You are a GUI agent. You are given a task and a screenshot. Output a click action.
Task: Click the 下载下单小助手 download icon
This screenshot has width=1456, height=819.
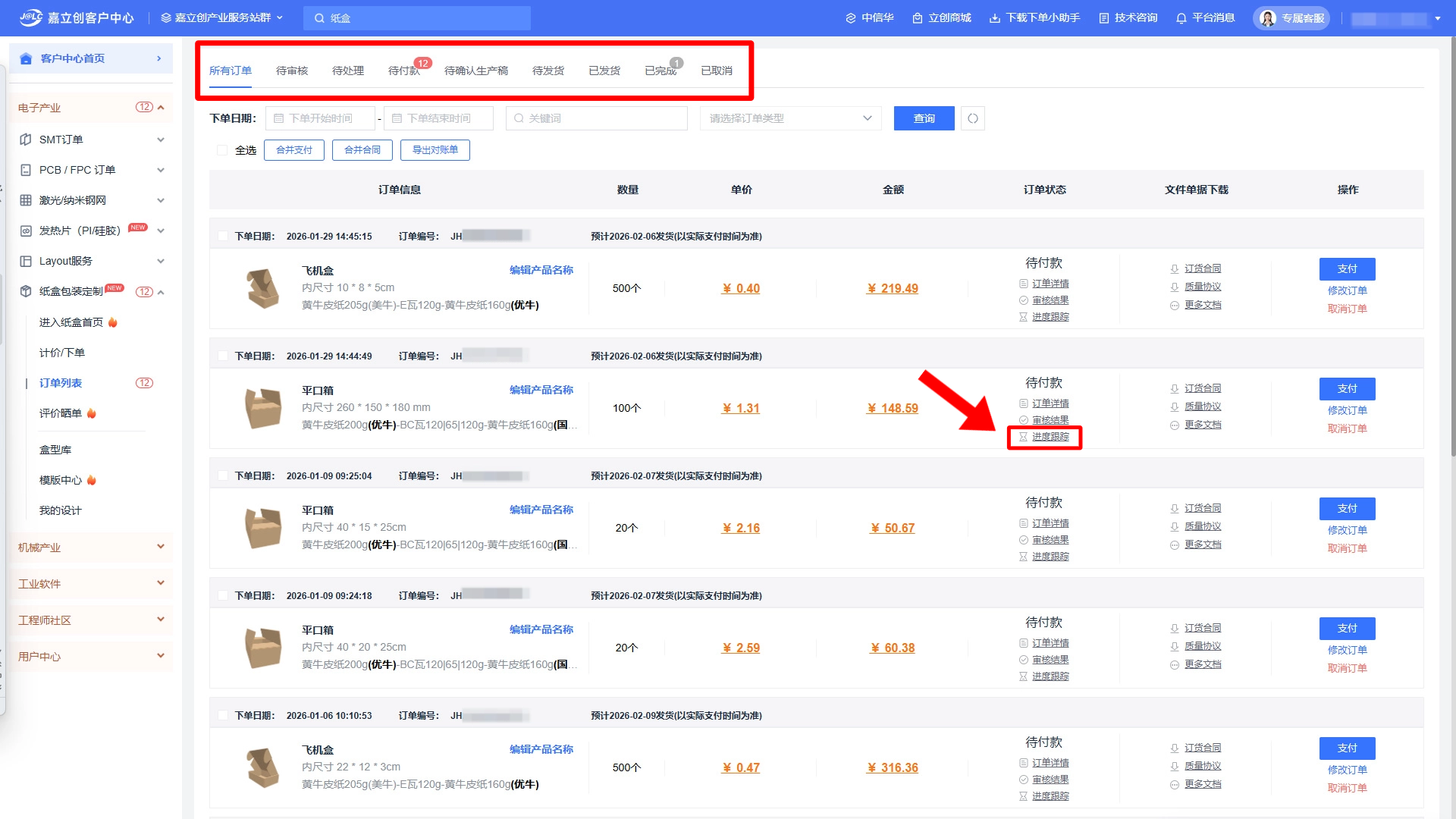click(x=994, y=18)
